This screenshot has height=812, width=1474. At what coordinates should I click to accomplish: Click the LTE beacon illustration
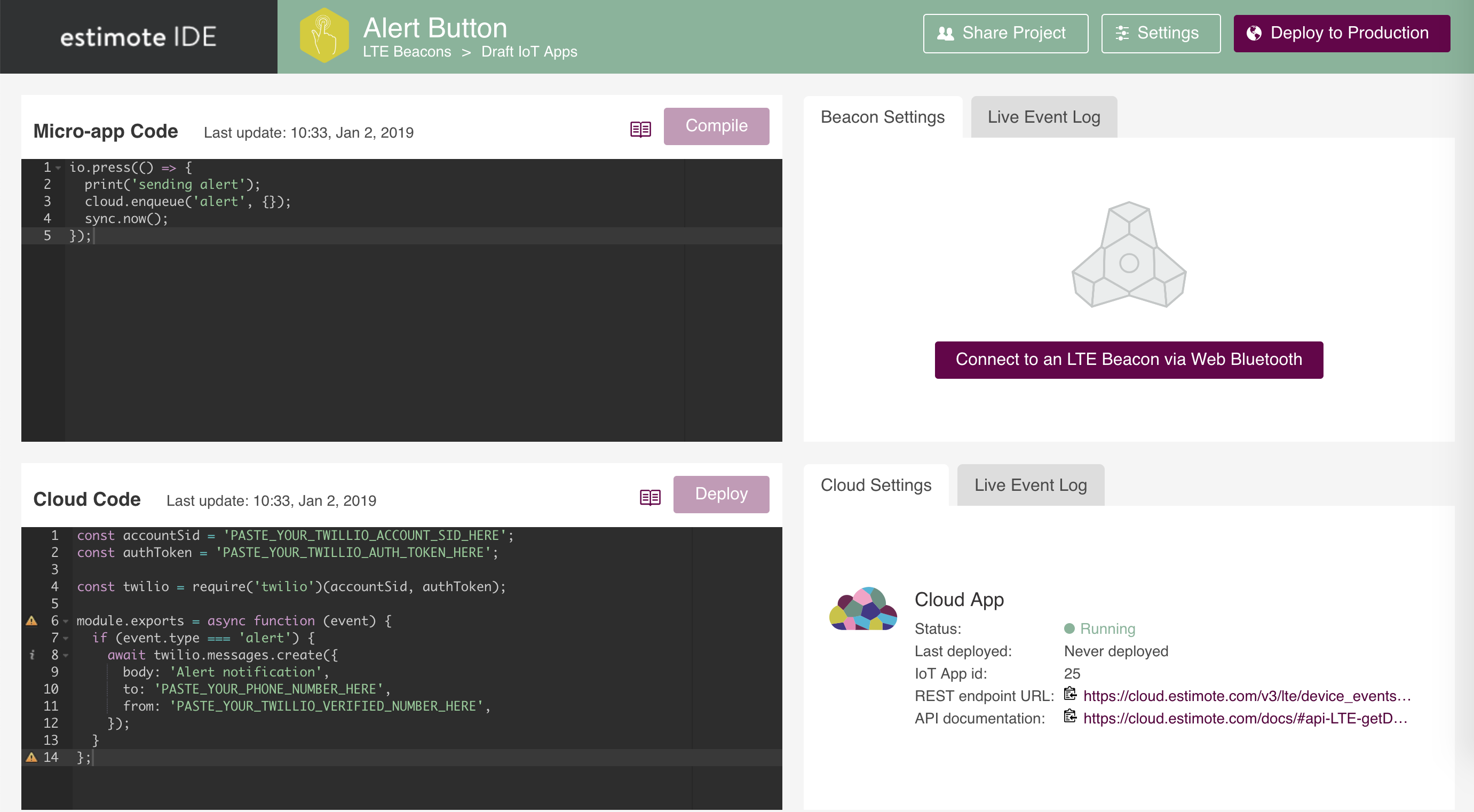1128,254
